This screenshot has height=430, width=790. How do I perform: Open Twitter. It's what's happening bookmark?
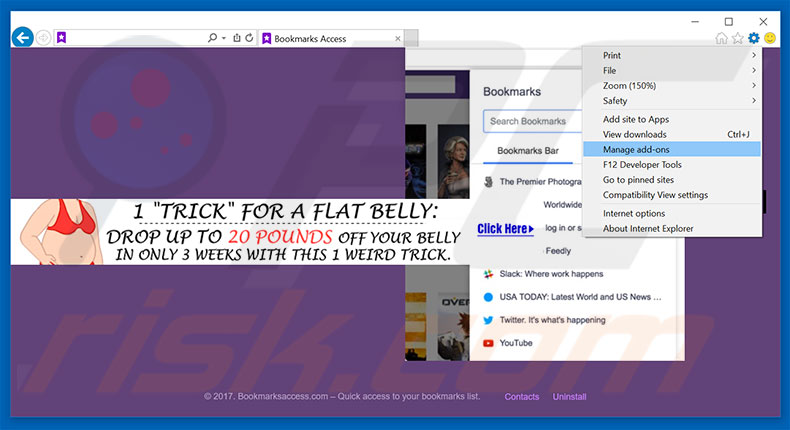coord(552,320)
